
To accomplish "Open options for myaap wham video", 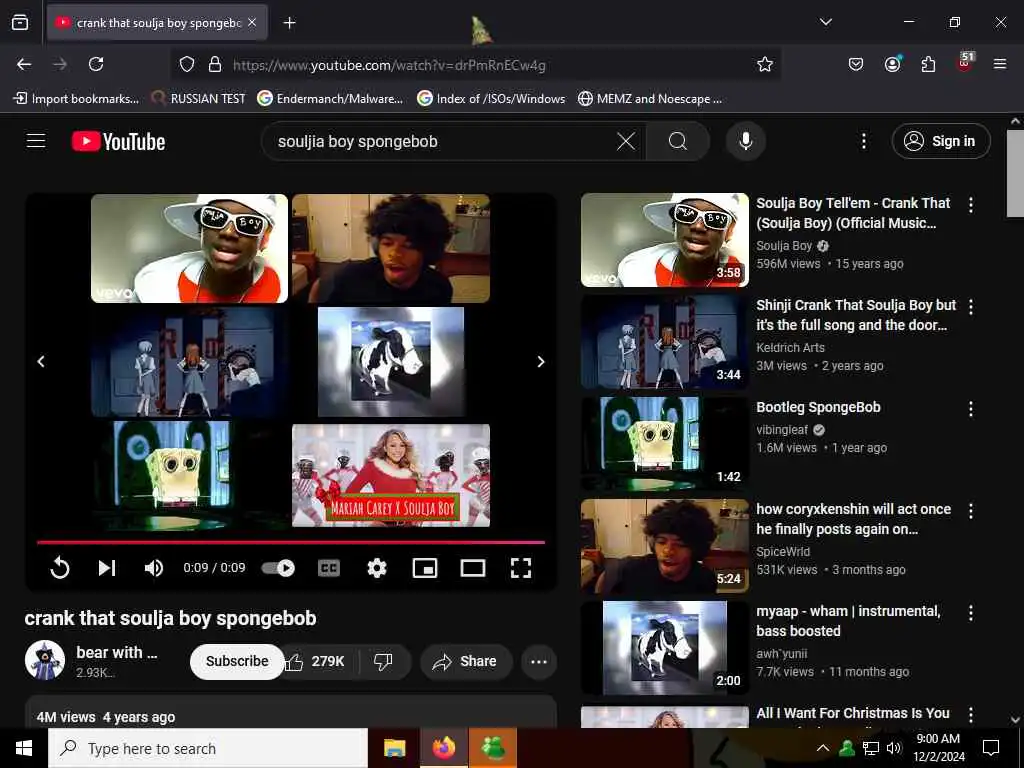I will [971, 613].
